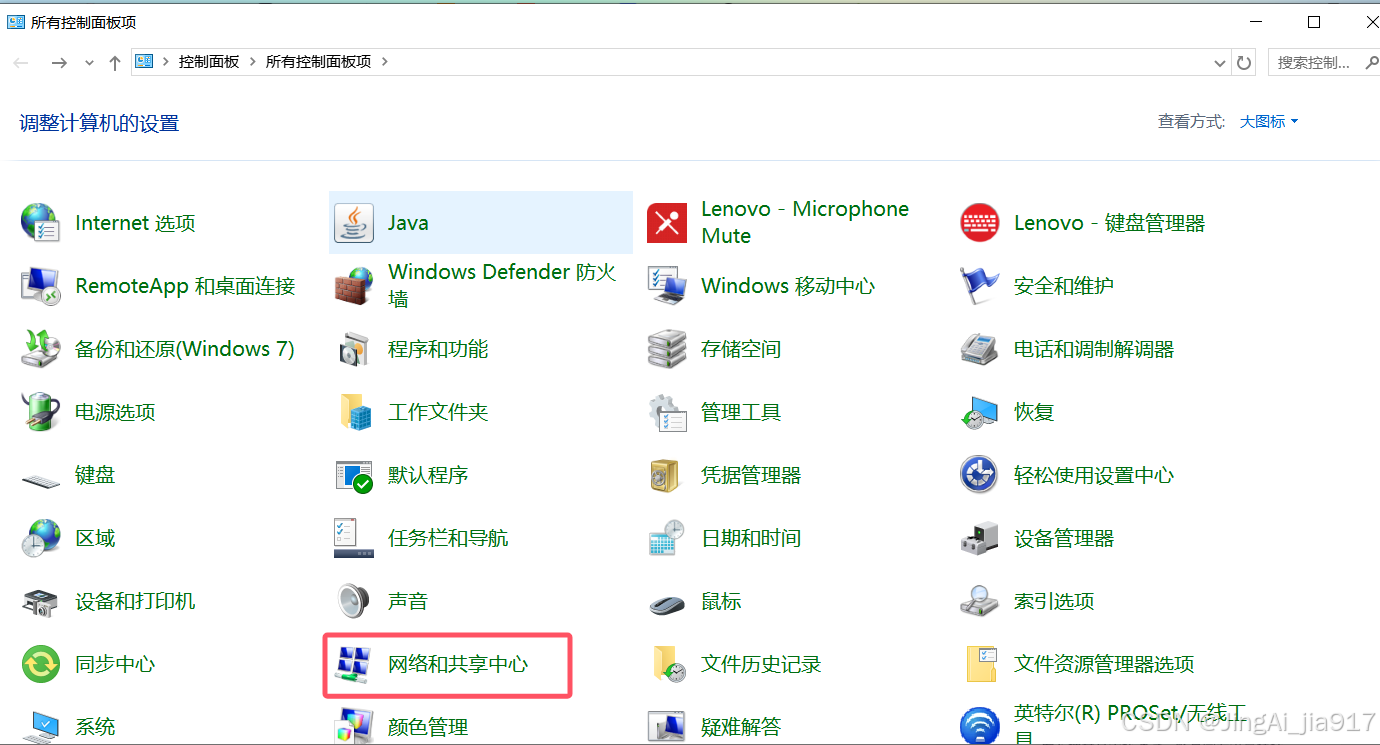Expand chevron after 控制面板 breadcrumb

252,62
